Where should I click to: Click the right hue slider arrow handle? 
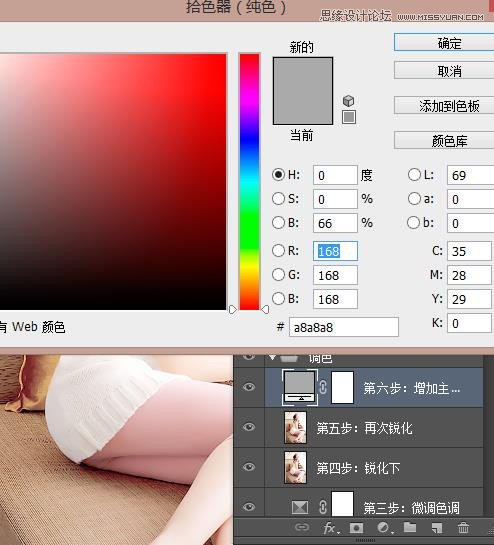265,309
